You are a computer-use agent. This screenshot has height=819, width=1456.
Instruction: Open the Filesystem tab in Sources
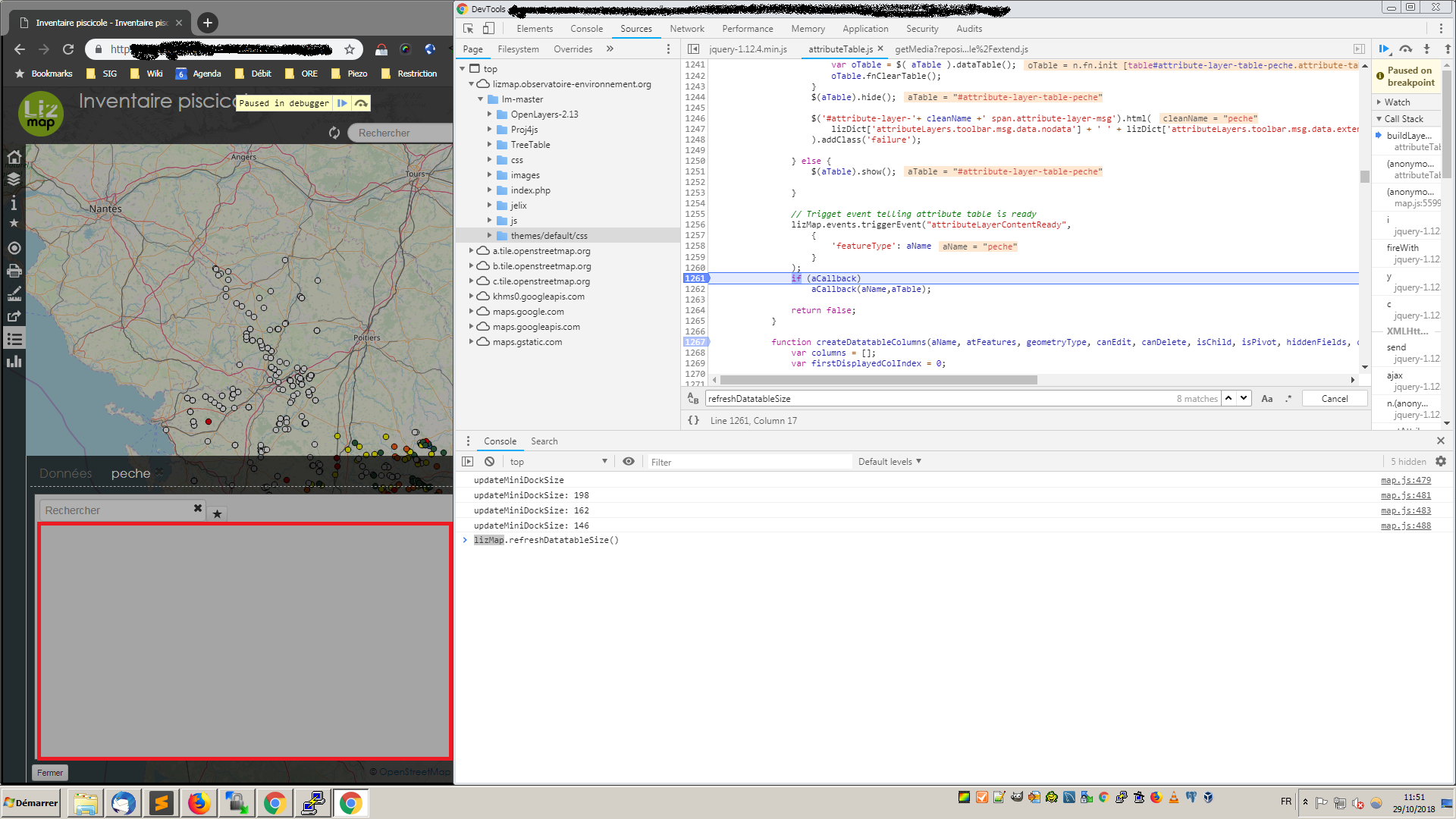(518, 49)
